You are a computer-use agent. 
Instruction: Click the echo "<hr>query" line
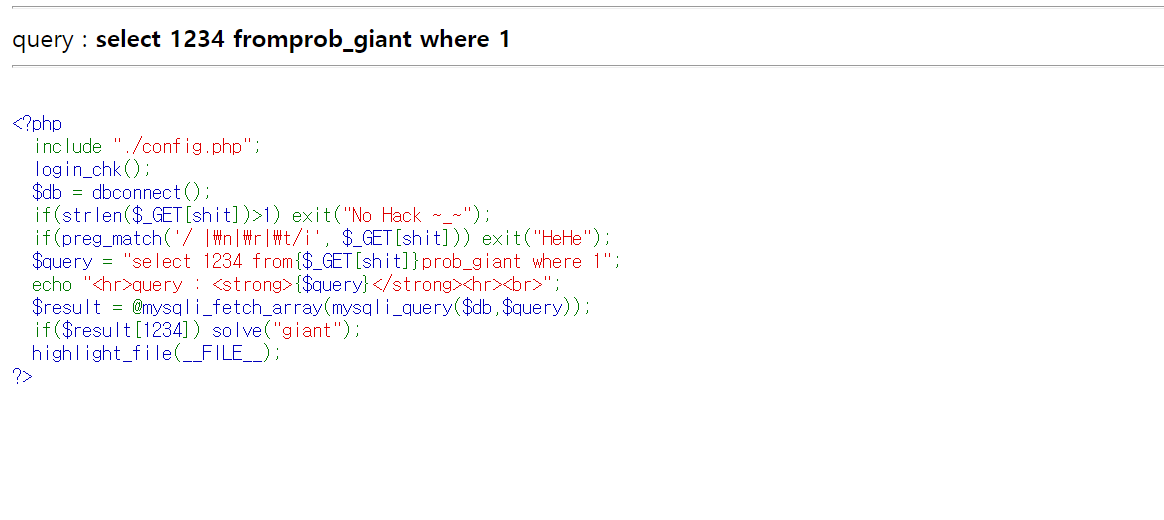(296, 285)
